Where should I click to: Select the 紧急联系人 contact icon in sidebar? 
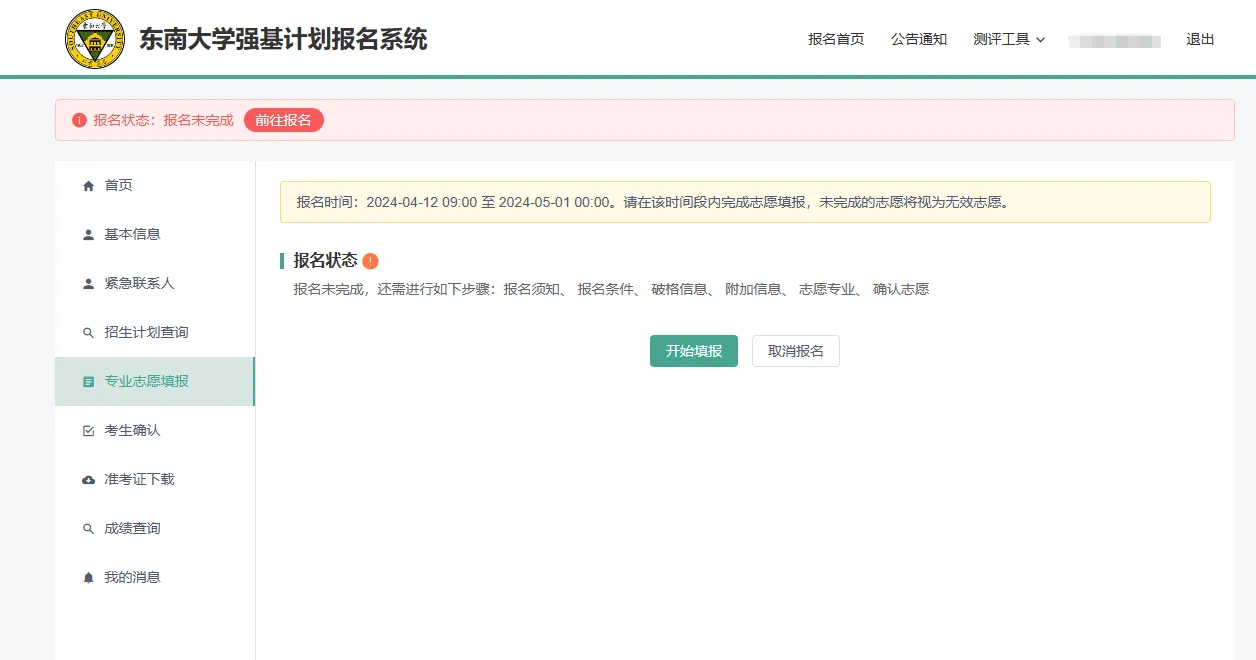[x=88, y=283]
